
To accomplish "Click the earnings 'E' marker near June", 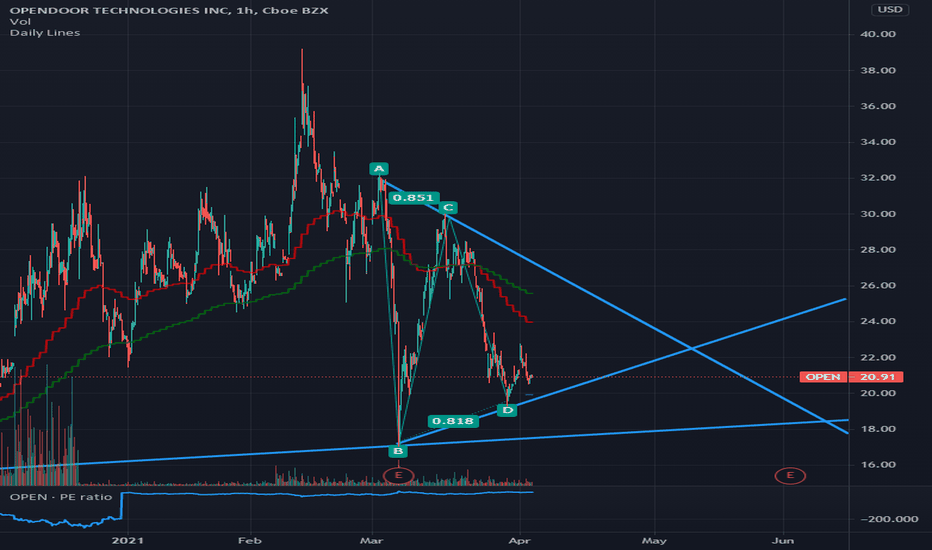I will click(790, 475).
